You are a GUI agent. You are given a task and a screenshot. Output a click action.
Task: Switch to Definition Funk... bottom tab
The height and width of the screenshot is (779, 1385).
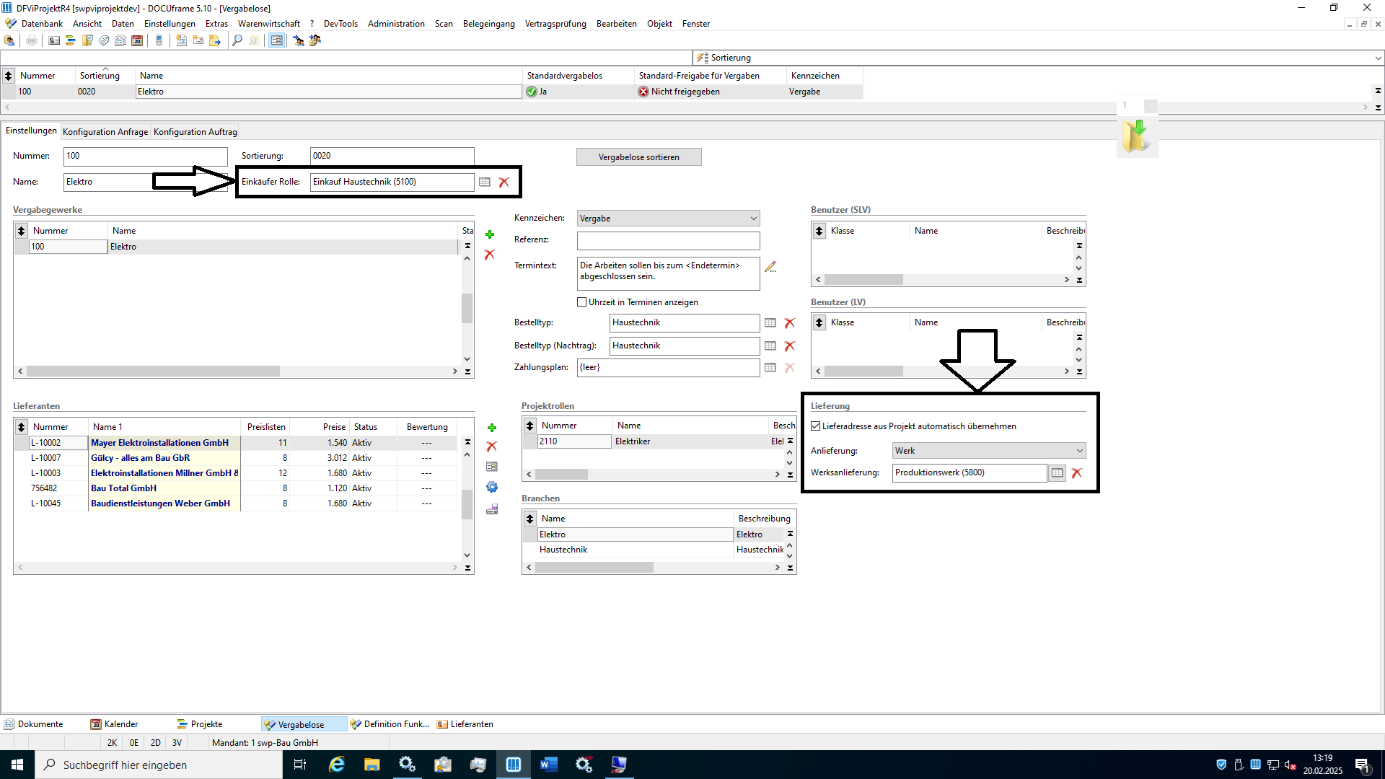[389, 724]
